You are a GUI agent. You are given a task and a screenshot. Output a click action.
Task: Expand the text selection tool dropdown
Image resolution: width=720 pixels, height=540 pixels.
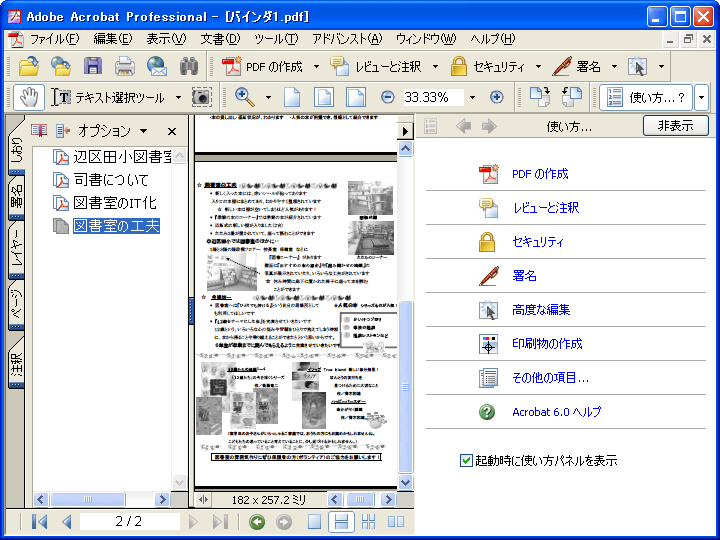178,98
